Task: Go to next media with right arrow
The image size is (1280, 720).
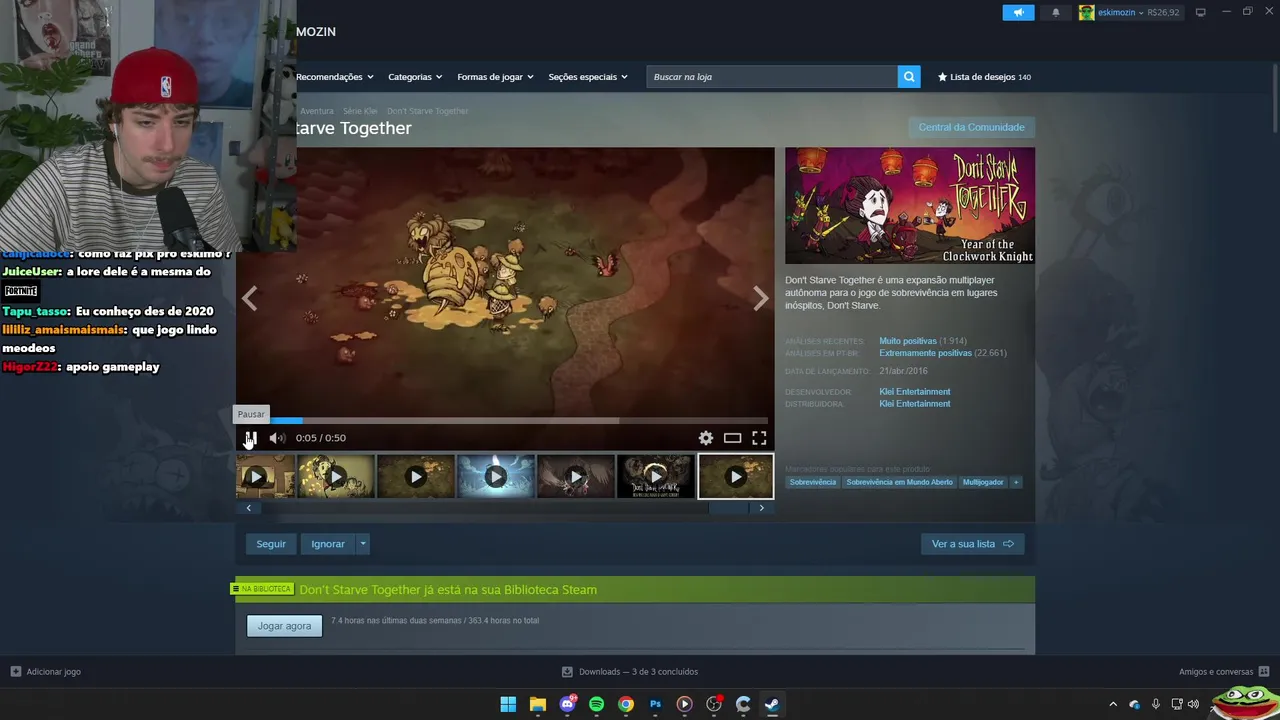Action: pyautogui.click(x=761, y=298)
